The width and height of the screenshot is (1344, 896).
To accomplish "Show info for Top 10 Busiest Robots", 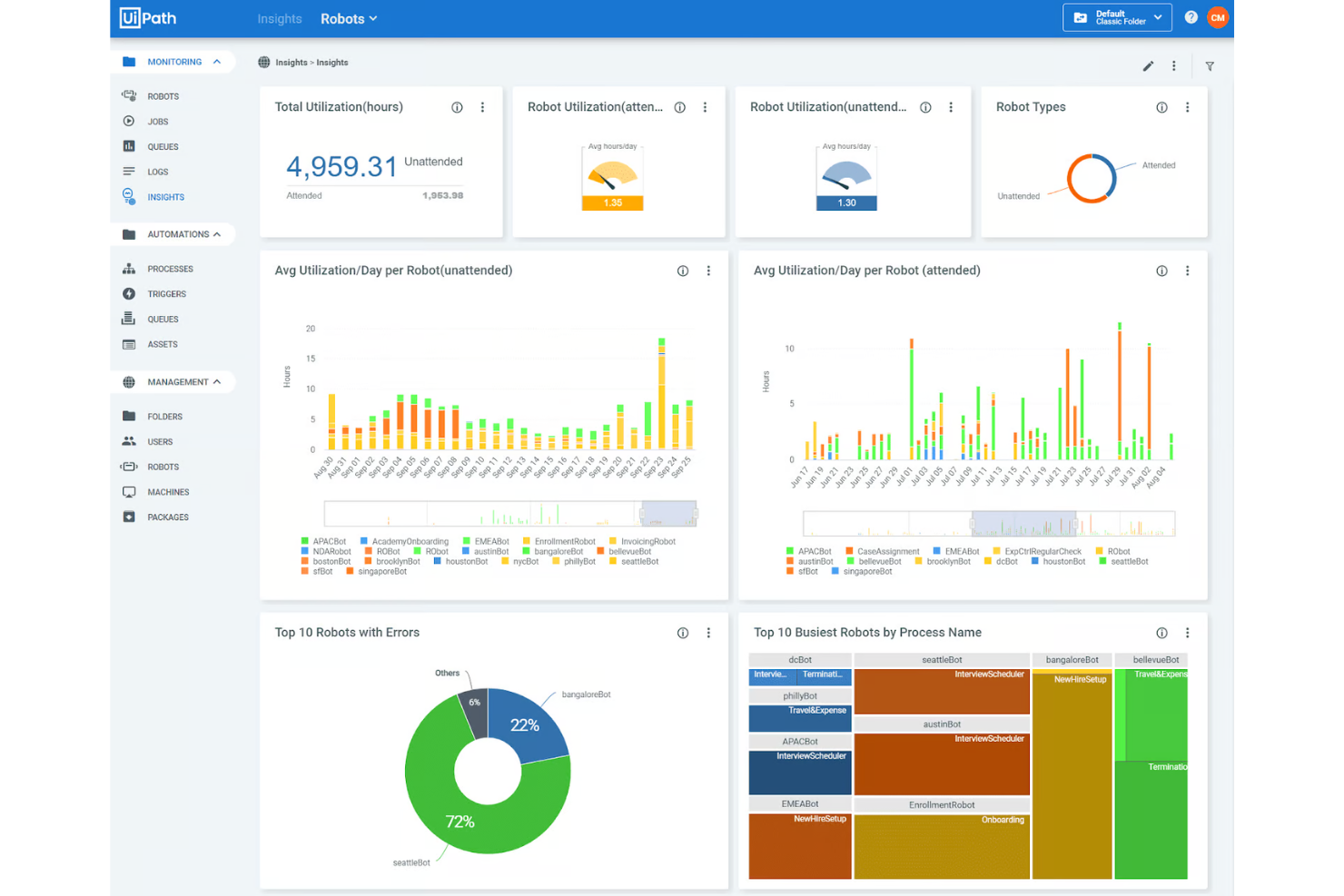I will [x=1161, y=633].
